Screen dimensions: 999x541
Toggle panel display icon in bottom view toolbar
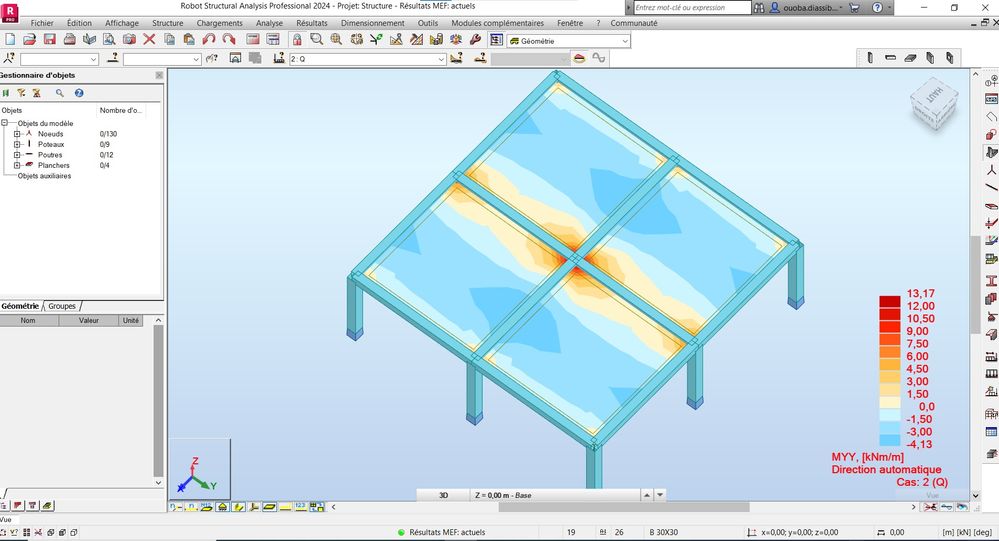coord(270,507)
